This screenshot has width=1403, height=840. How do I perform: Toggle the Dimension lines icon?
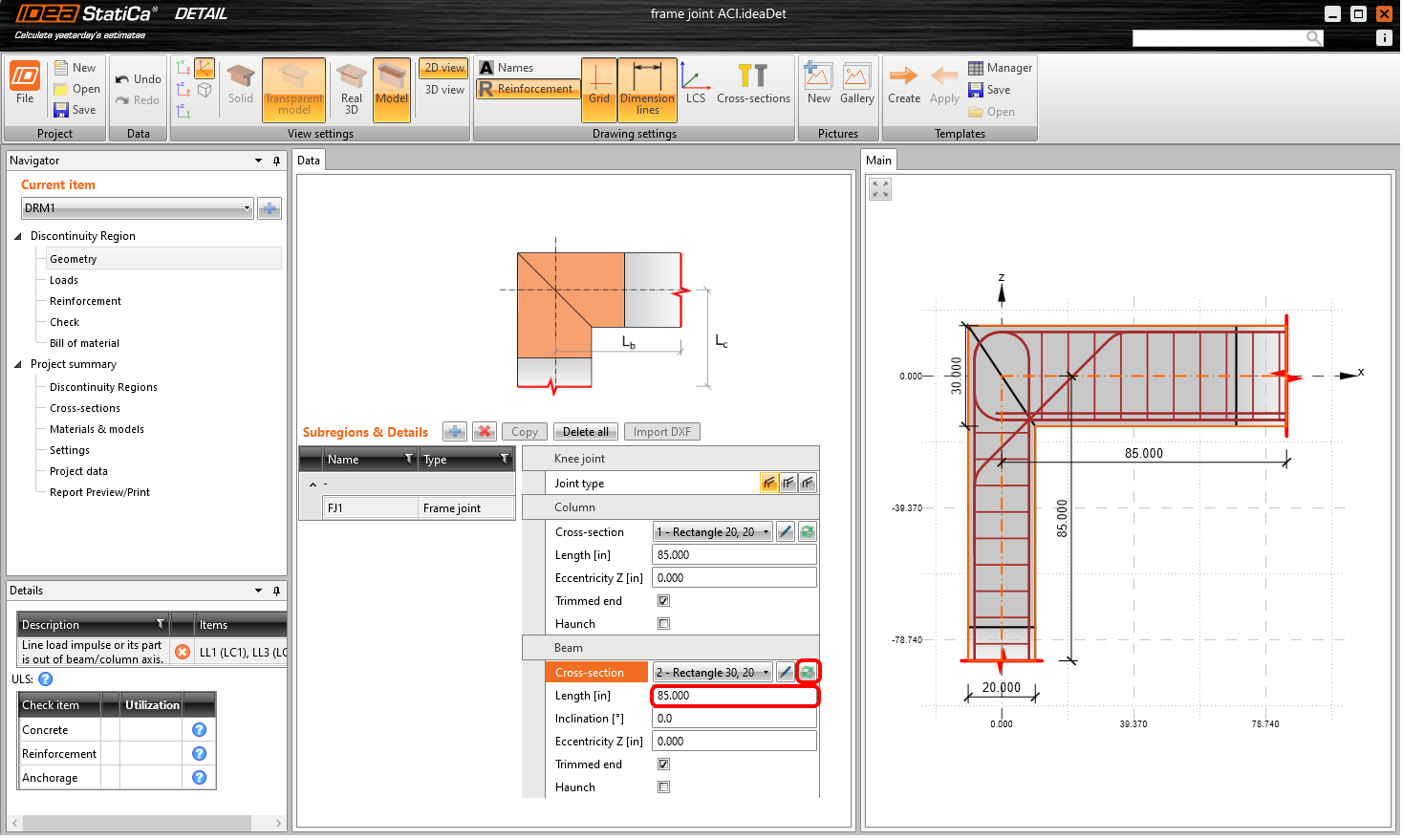click(647, 89)
